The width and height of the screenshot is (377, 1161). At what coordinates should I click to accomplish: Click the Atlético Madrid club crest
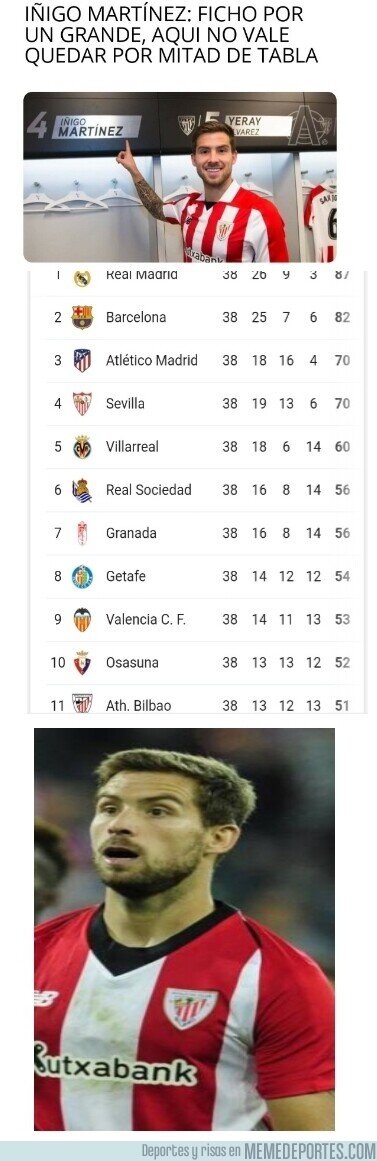coord(82,361)
